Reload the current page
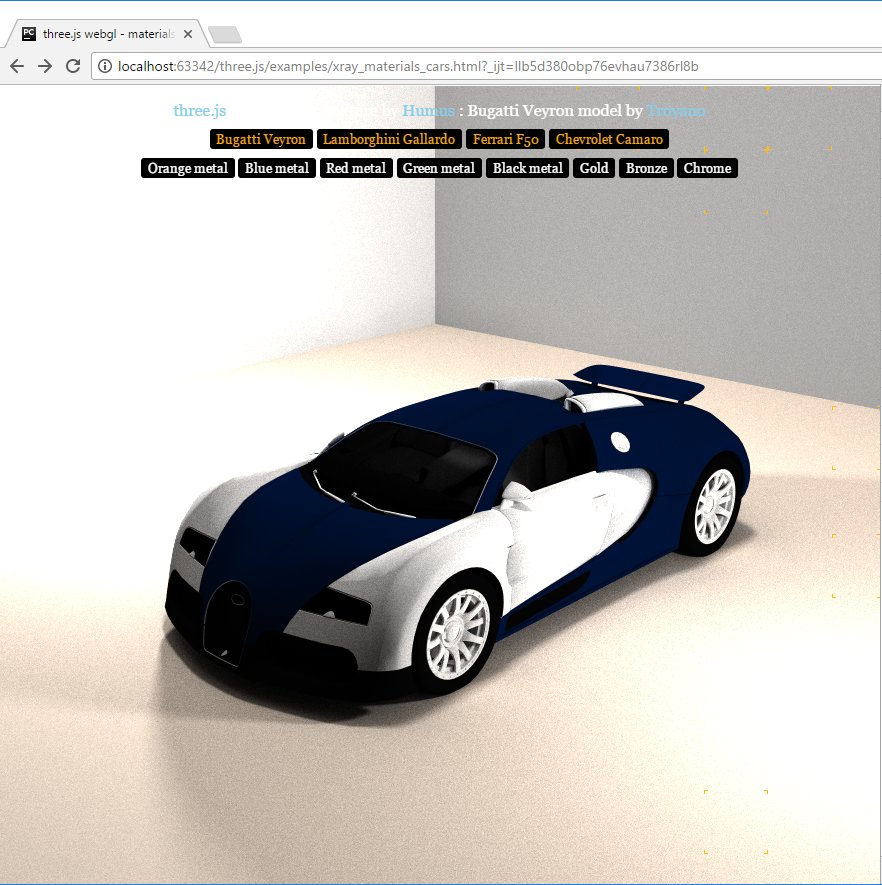Image resolution: width=882 pixels, height=885 pixels. pyautogui.click(x=71, y=66)
